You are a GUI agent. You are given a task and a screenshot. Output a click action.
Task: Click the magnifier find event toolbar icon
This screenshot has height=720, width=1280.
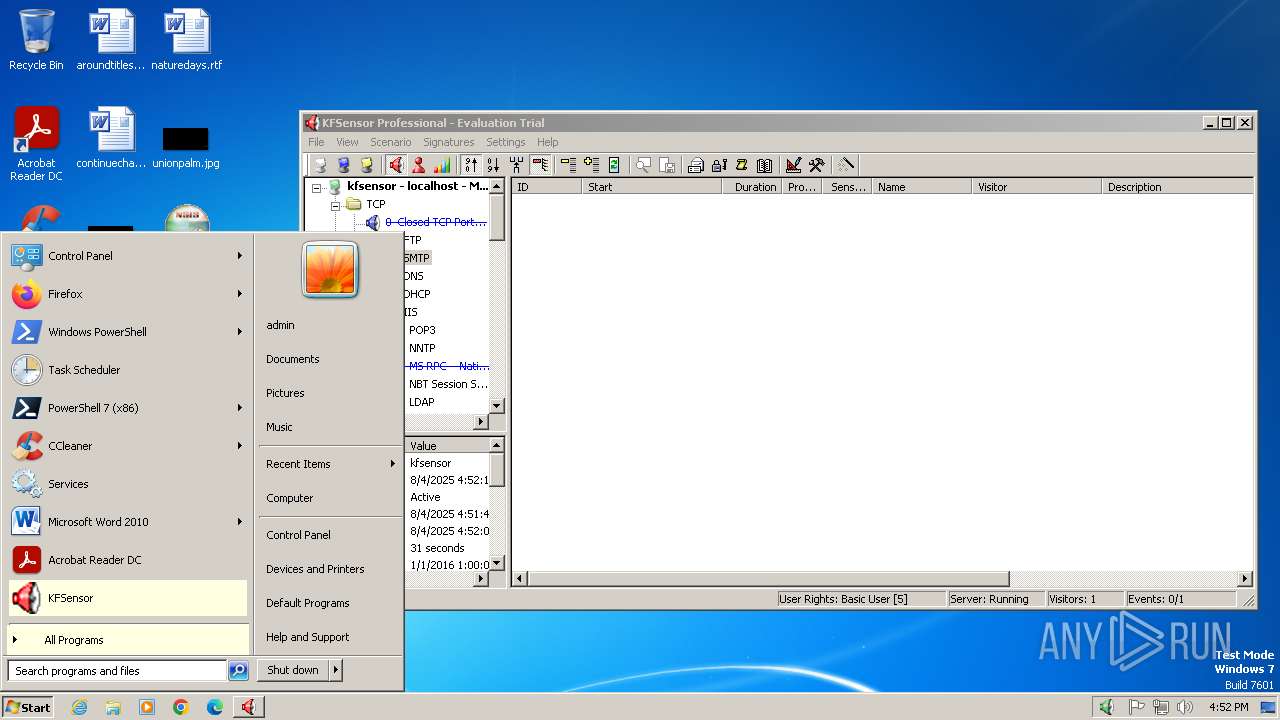click(x=643, y=165)
